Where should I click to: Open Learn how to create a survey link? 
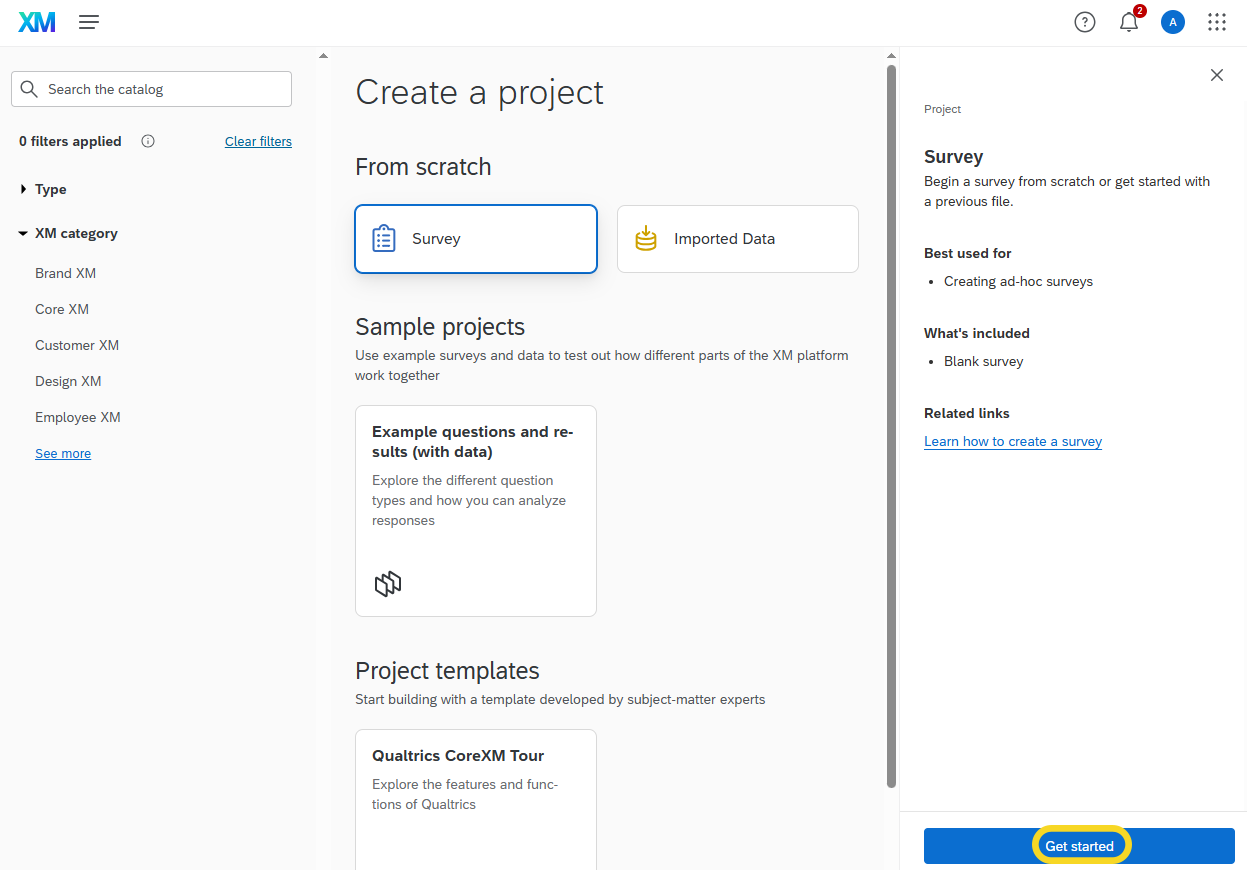pyautogui.click(x=1013, y=441)
